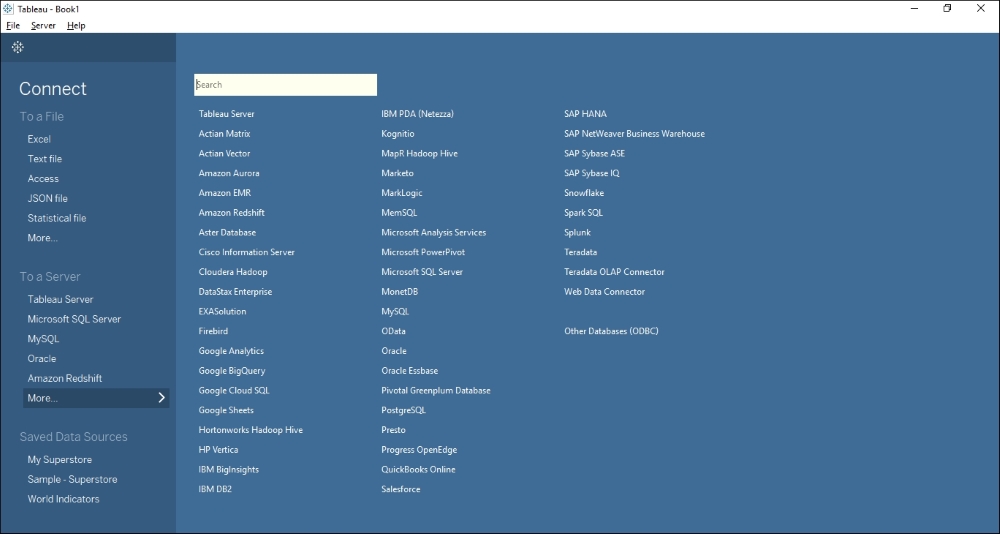The width and height of the screenshot is (1000, 534).
Task: Choose Presto connector
Action: (x=393, y=430)
